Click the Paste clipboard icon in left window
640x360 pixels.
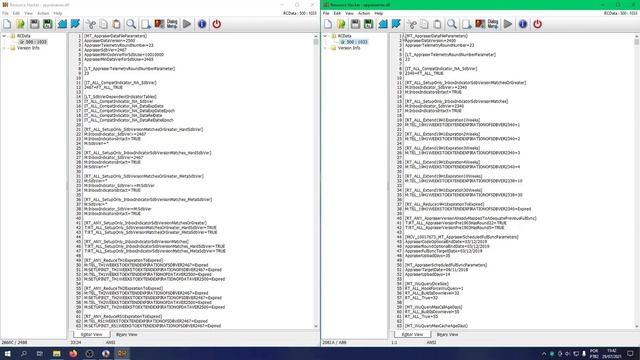(x=117, y=24)
